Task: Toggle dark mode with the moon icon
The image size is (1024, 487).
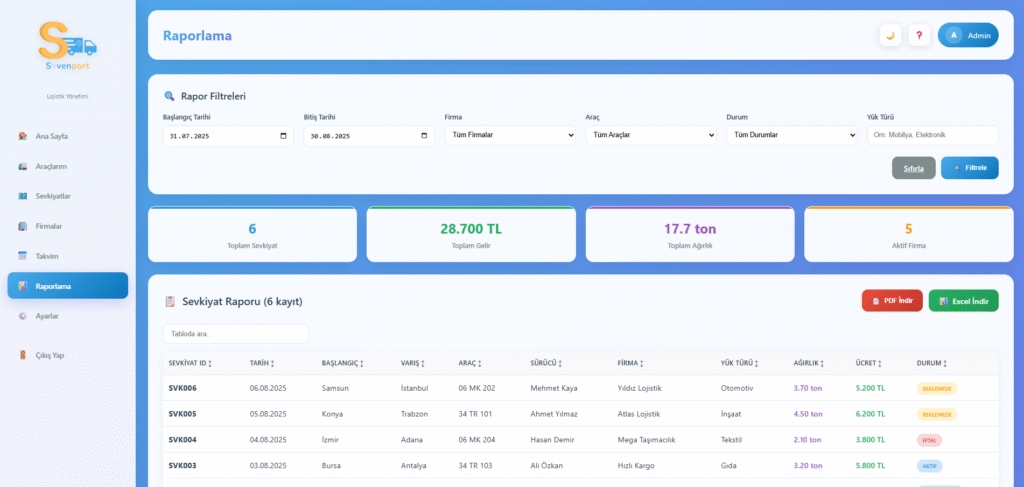Action: coord(890,35)
